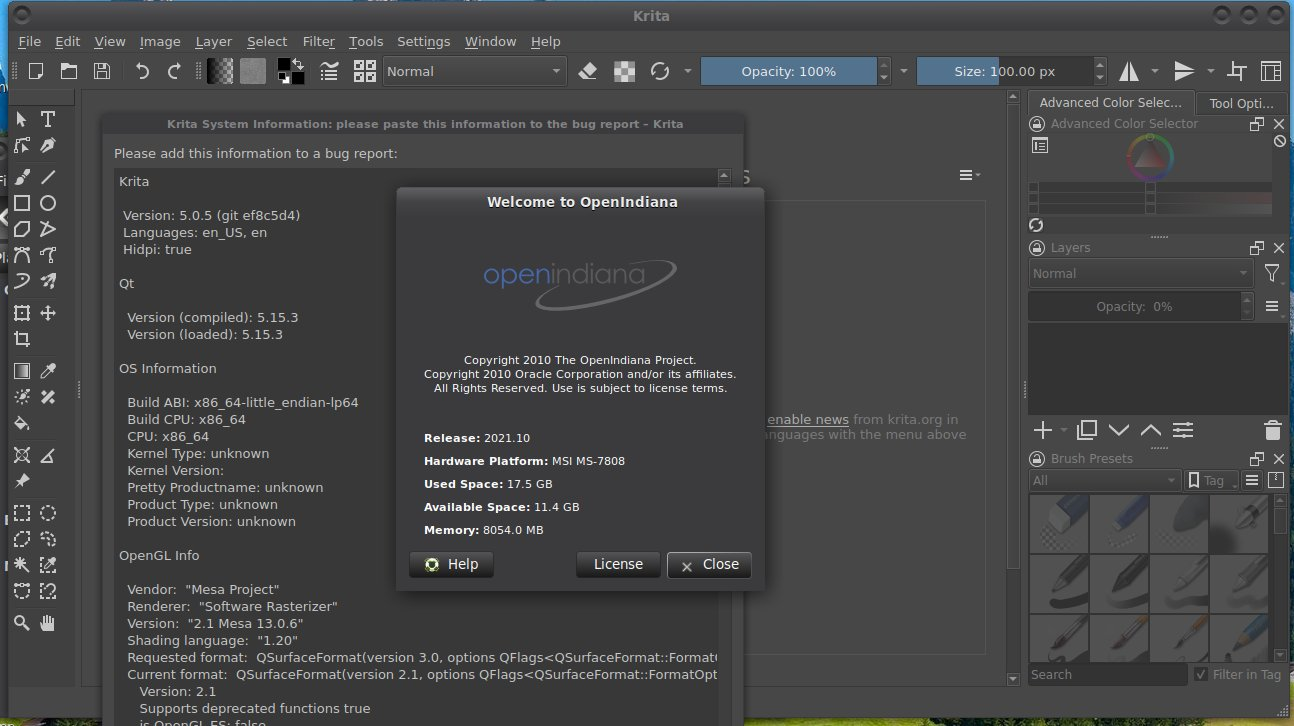Pick the Ellipse tool
This screenshot has height=726, width=1294.
(47, 203)
